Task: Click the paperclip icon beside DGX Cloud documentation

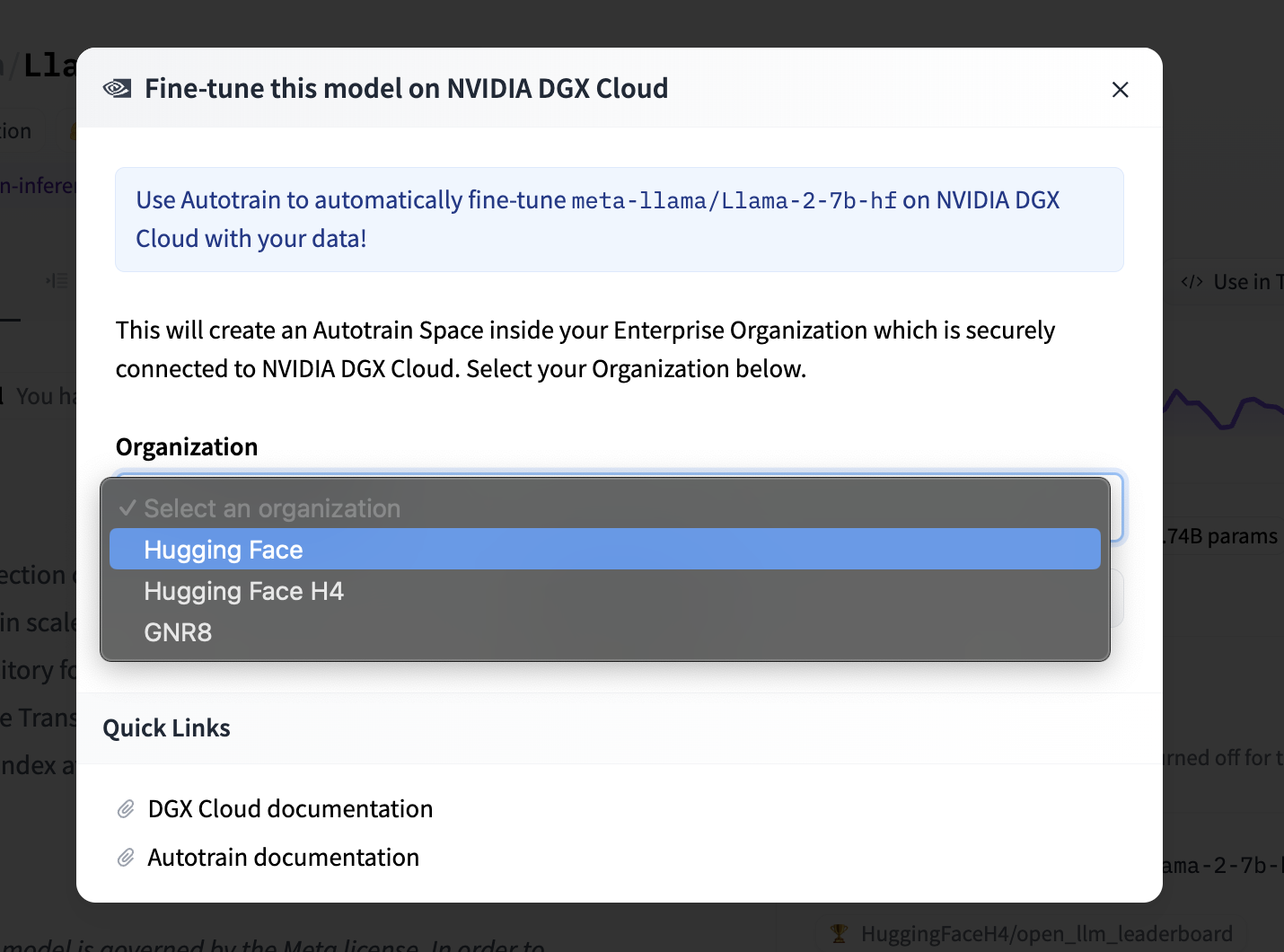Action: [x=126, y=809]
